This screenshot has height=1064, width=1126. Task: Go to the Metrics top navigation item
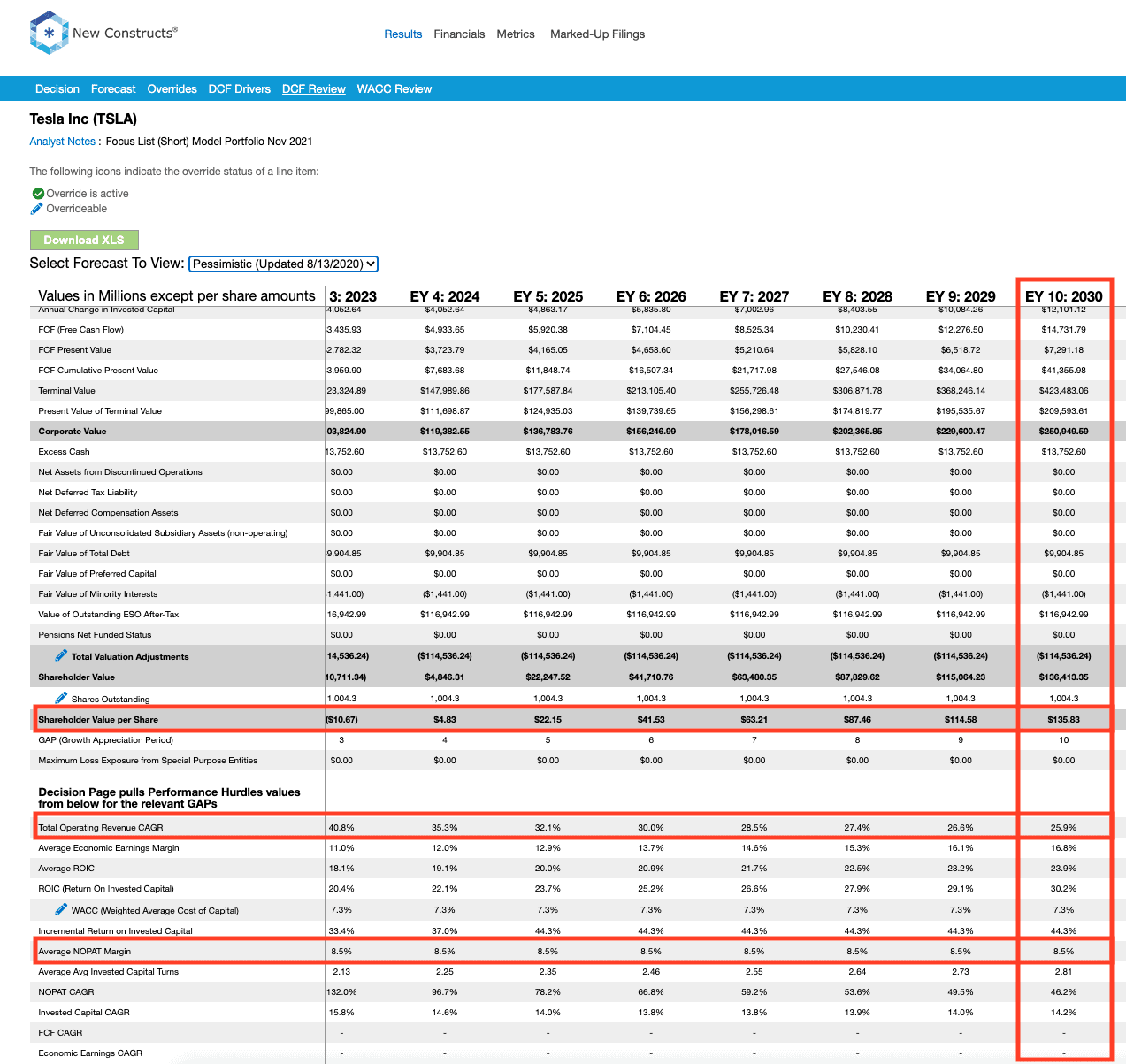click(516, 34)
